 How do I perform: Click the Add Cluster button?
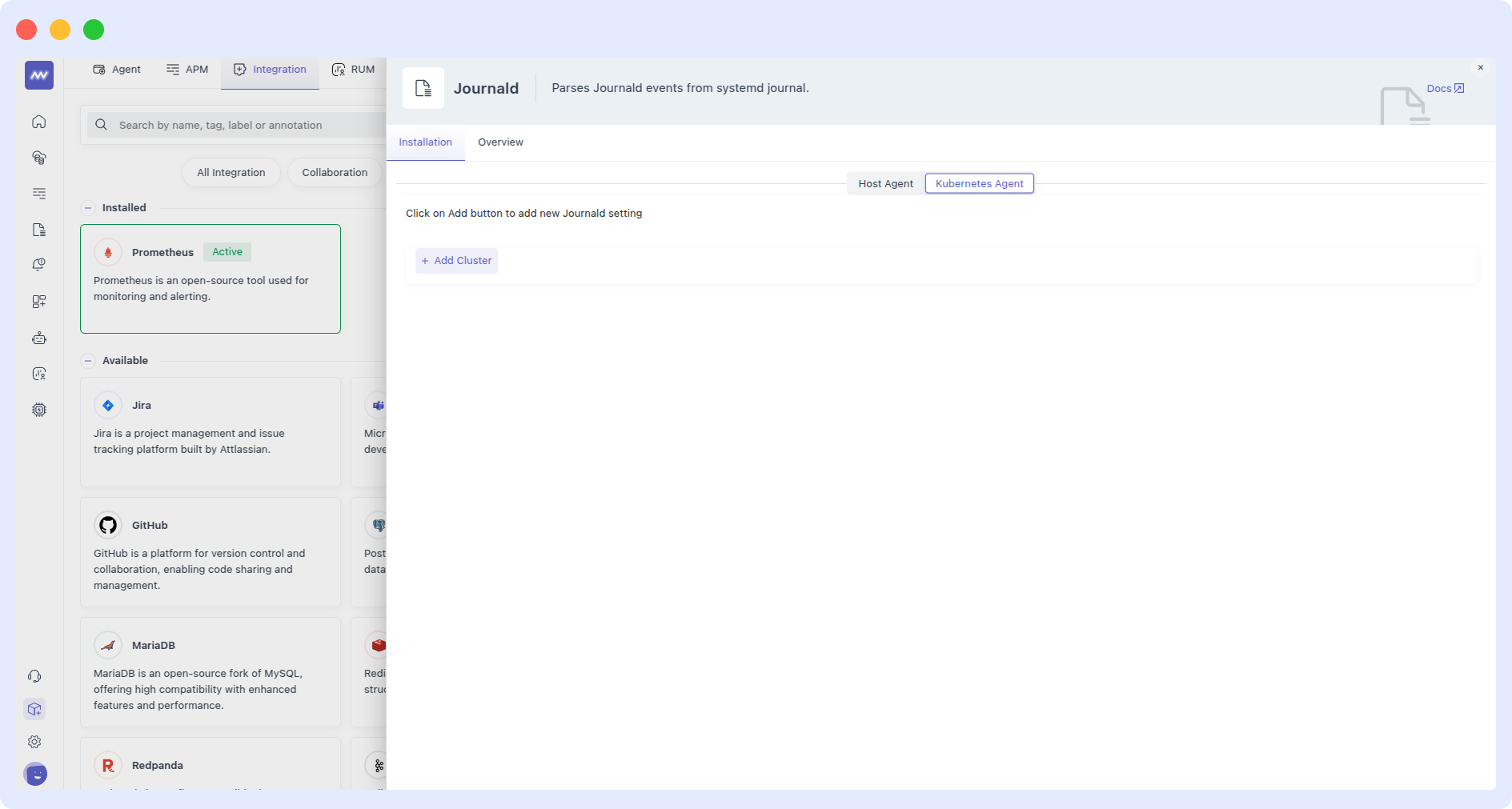pos(456,260)
